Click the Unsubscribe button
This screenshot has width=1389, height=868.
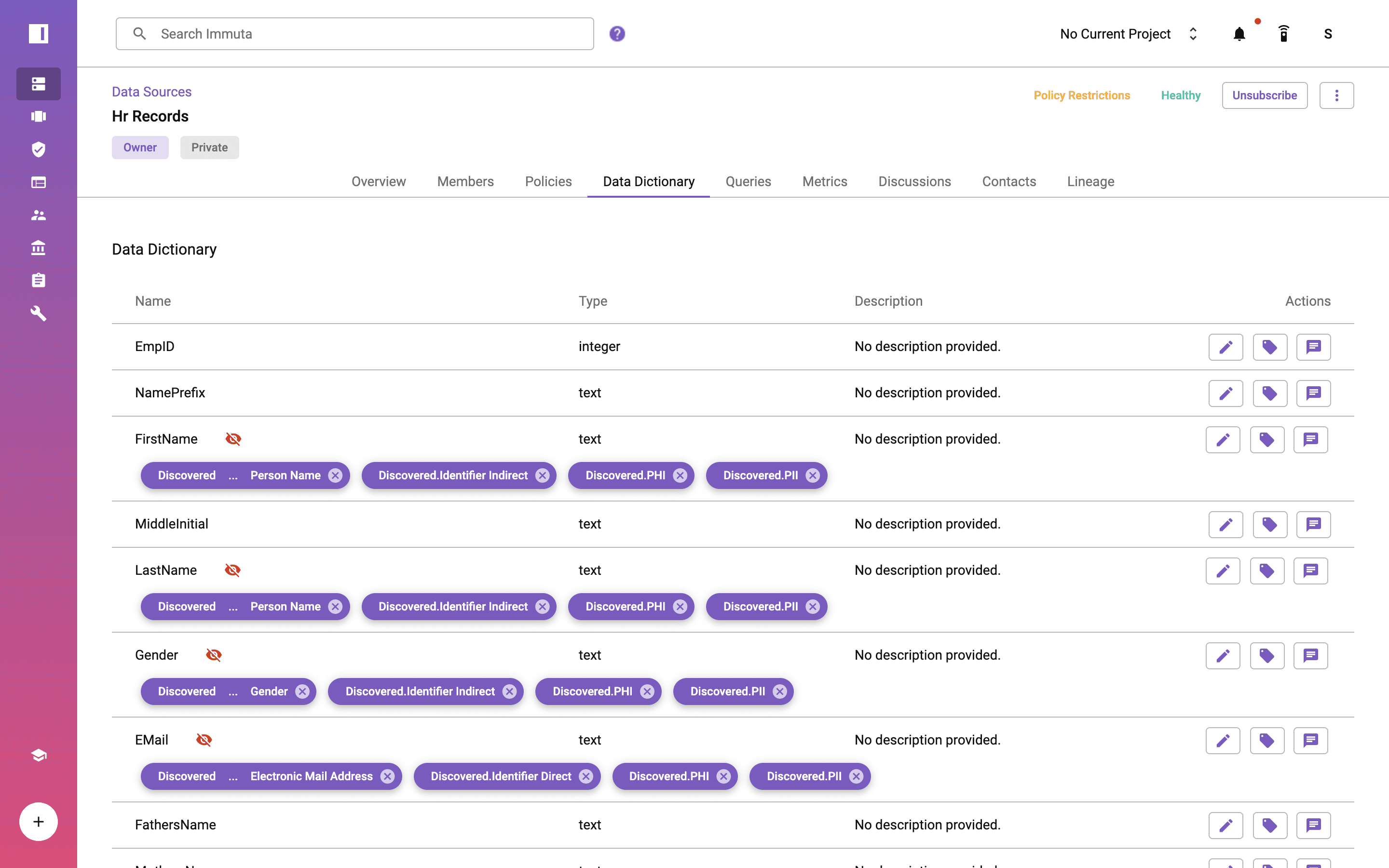[x=1265, y=95]
